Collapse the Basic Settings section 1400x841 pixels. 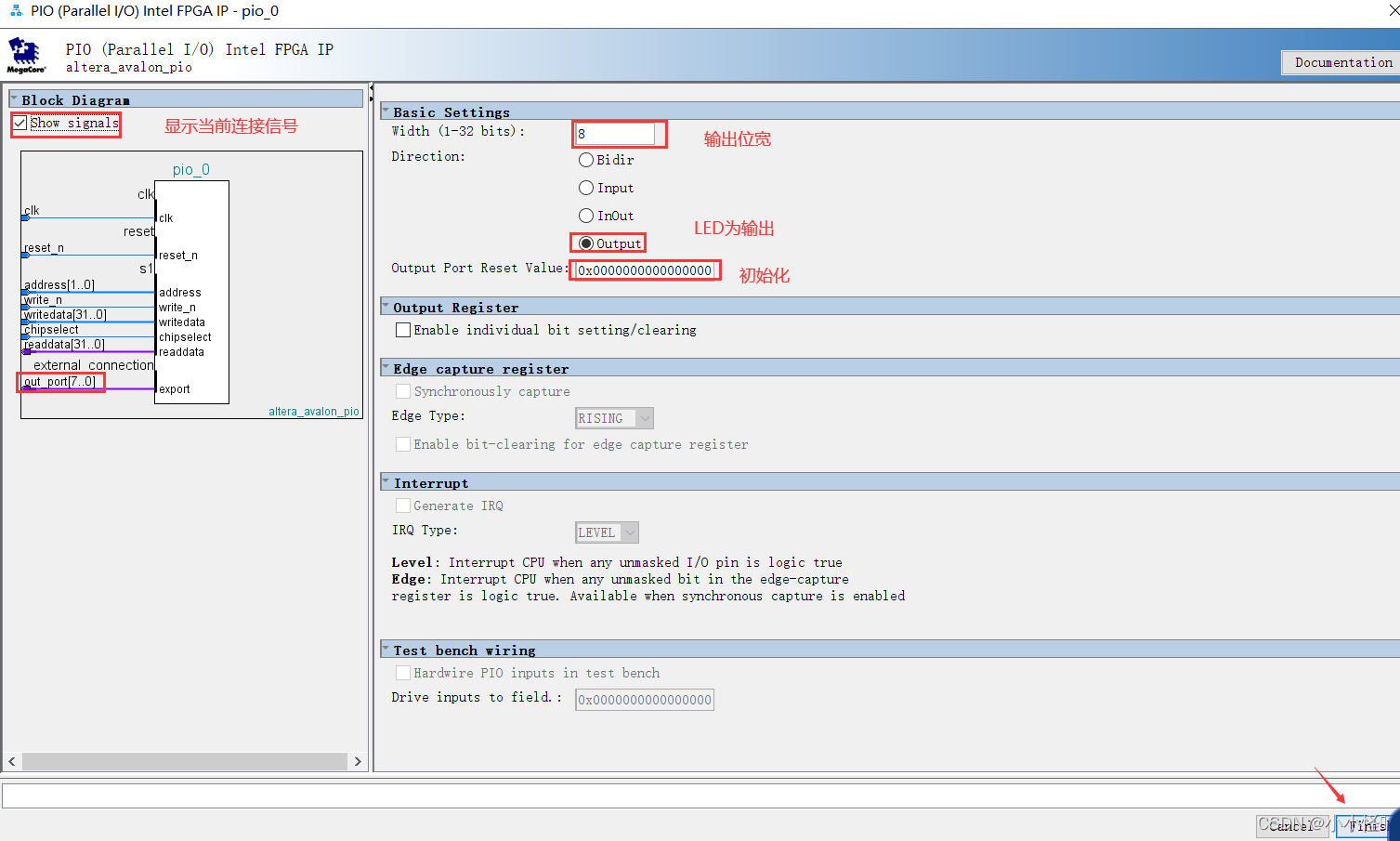(386, 111)
